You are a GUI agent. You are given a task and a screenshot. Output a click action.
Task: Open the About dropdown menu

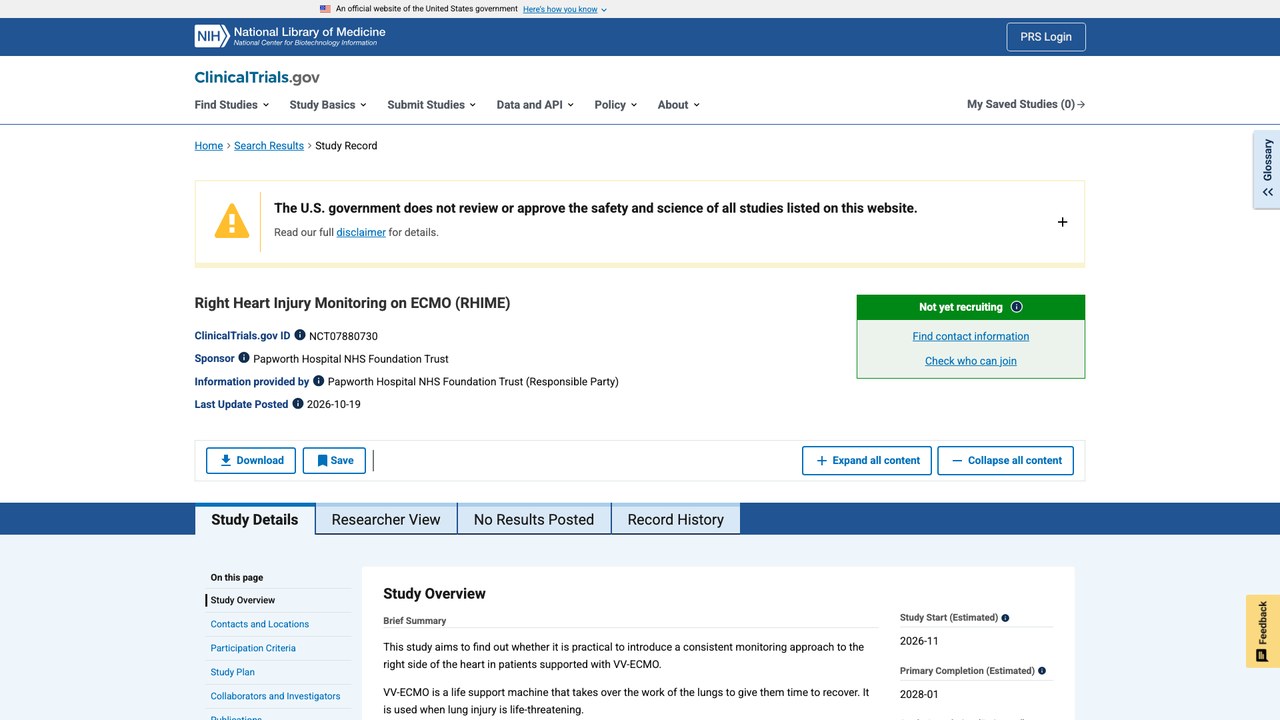pos(679,104)
